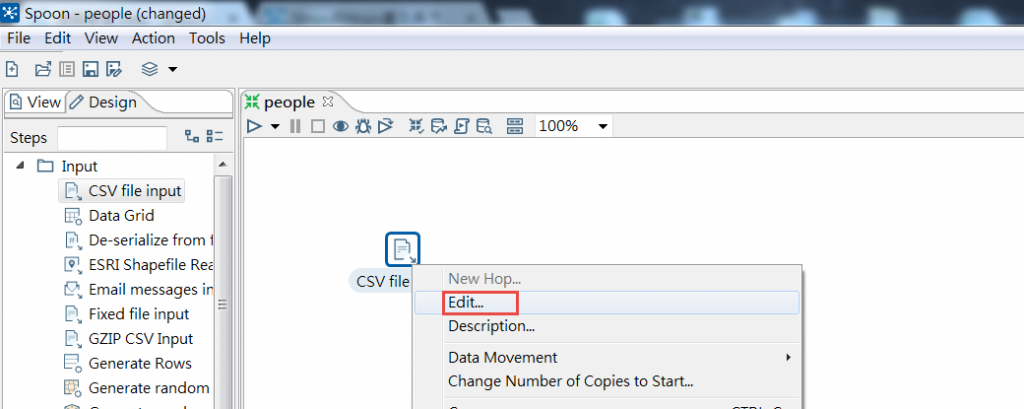Click the Debug transformation bug icon
The width and height of the screenshot is (1024, 409).
click(363, 126)
